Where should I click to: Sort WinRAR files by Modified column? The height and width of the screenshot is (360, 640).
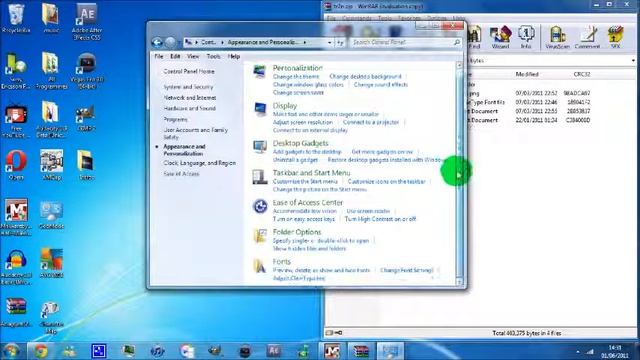click(527, 74)
